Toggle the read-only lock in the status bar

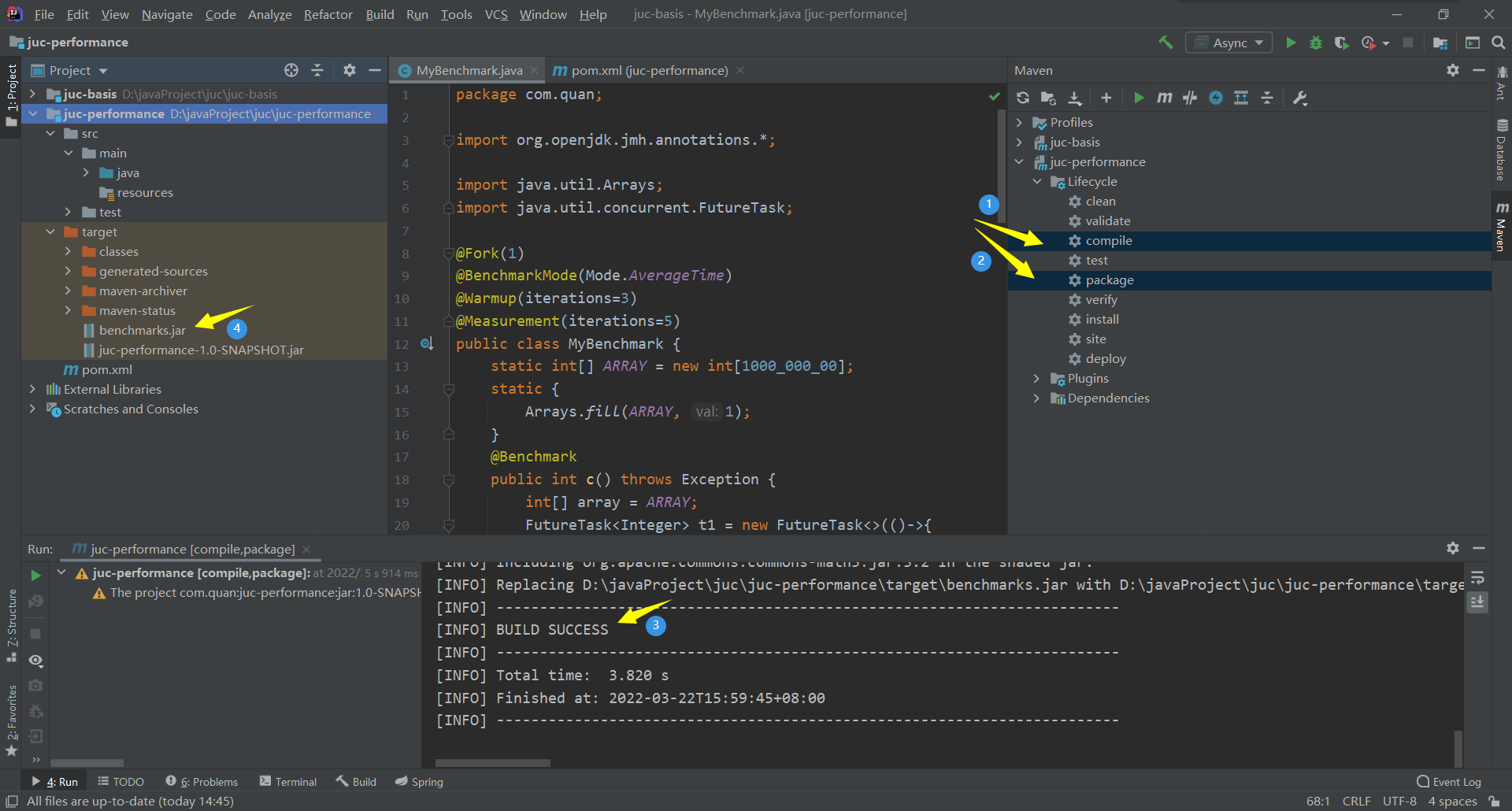(x=1494, y=801)
